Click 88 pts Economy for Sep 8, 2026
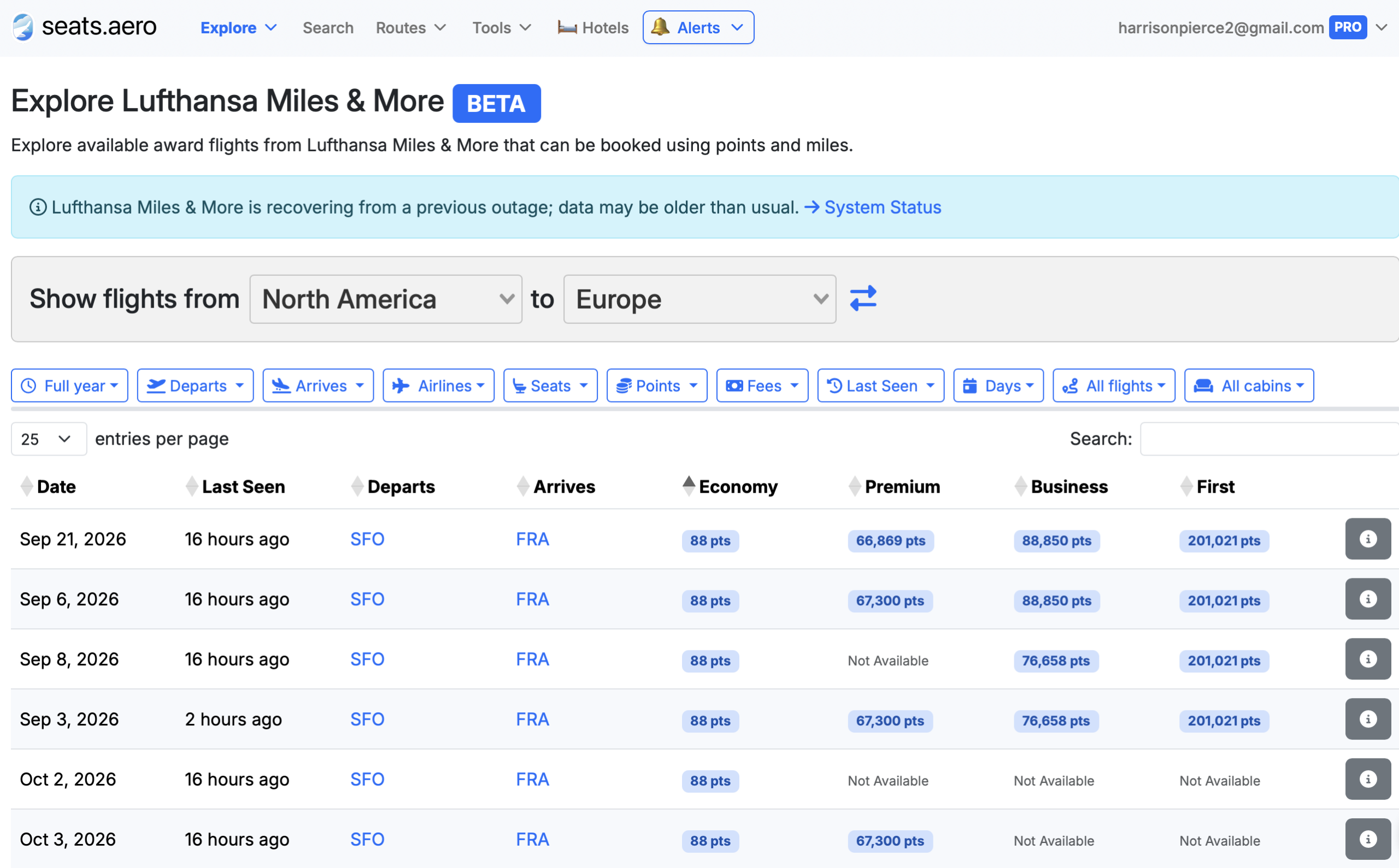The image size is (1399, 868). 710,661
